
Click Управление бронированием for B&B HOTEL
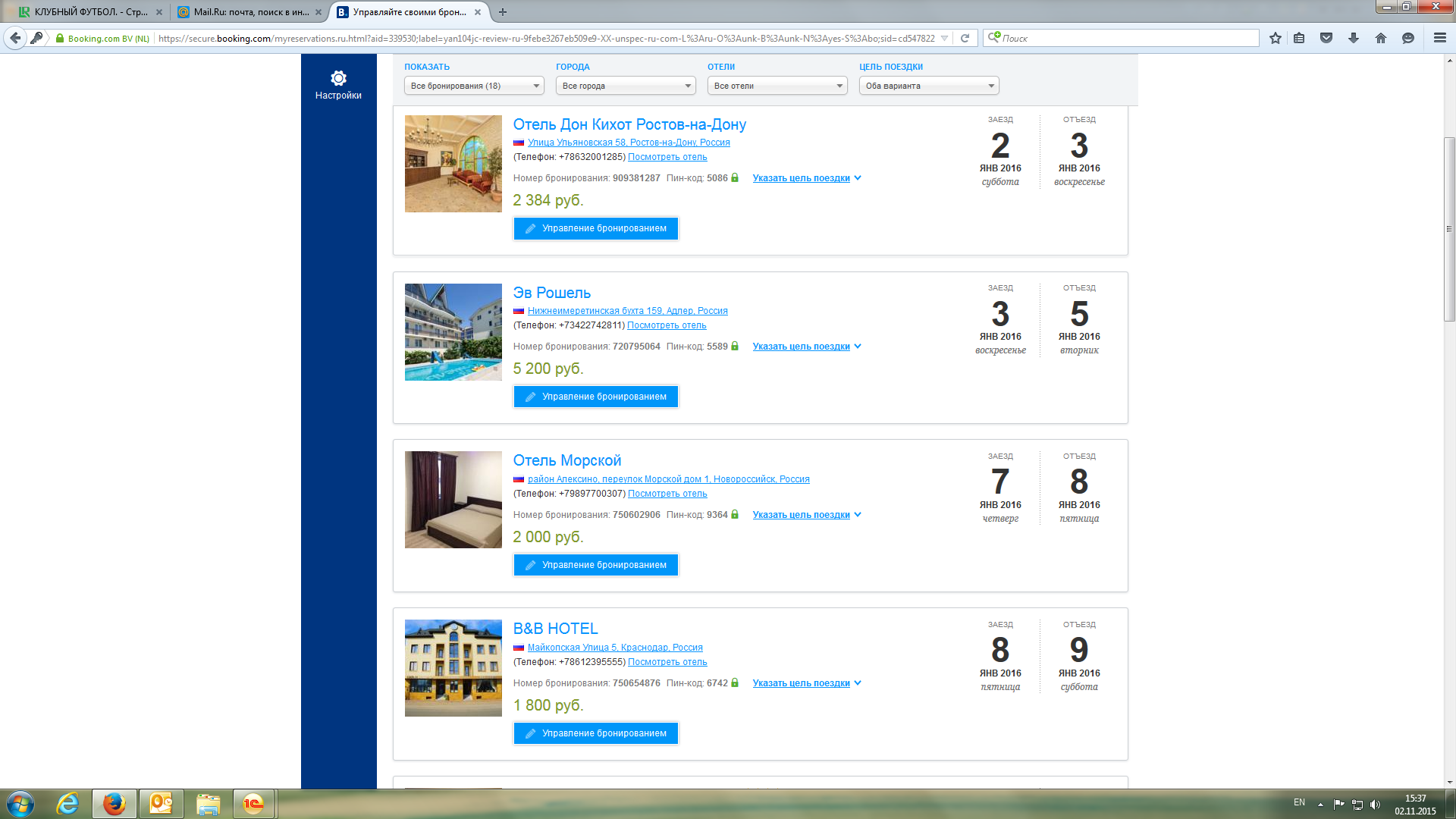[x=596, y=733]
